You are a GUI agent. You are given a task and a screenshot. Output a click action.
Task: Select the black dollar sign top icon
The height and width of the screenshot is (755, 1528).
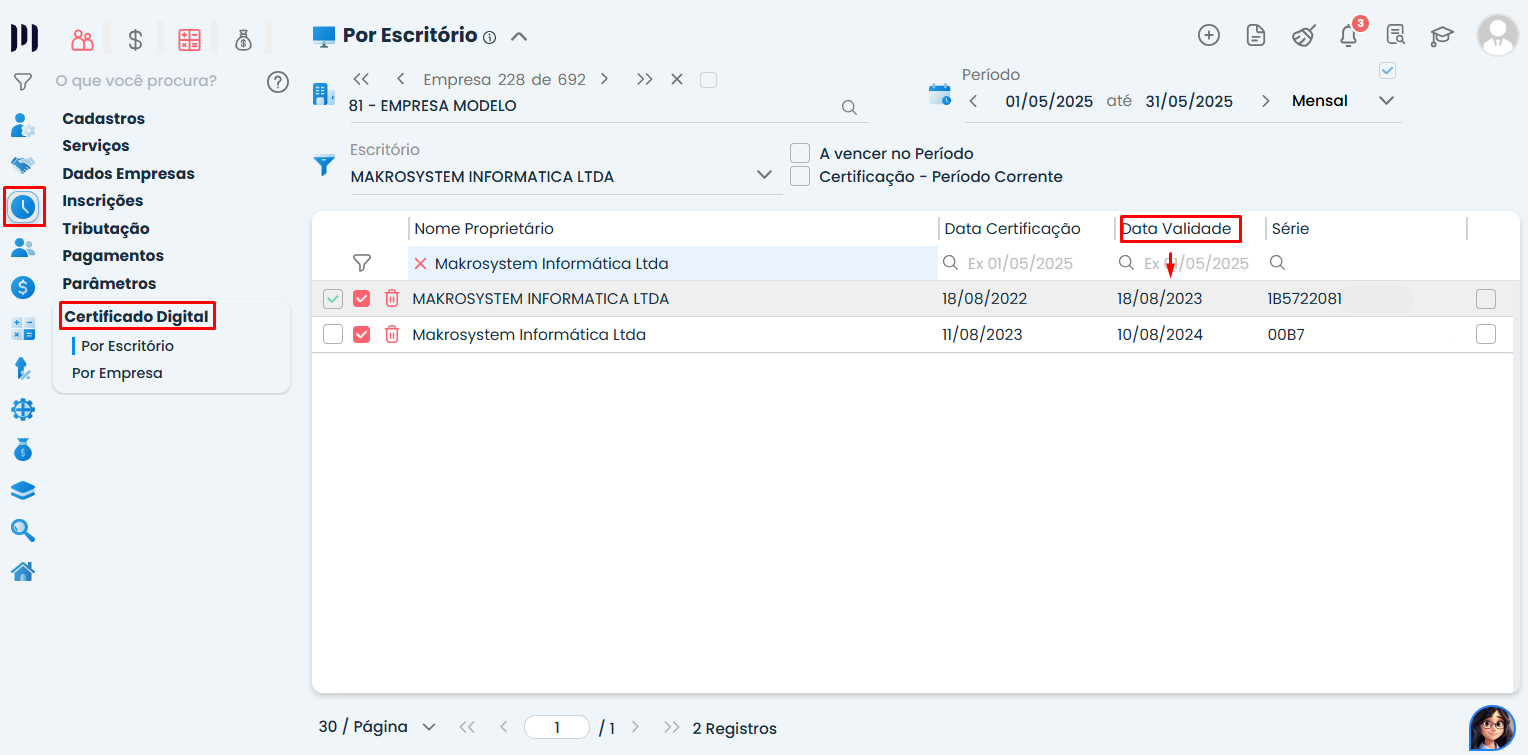pos(136,40)
